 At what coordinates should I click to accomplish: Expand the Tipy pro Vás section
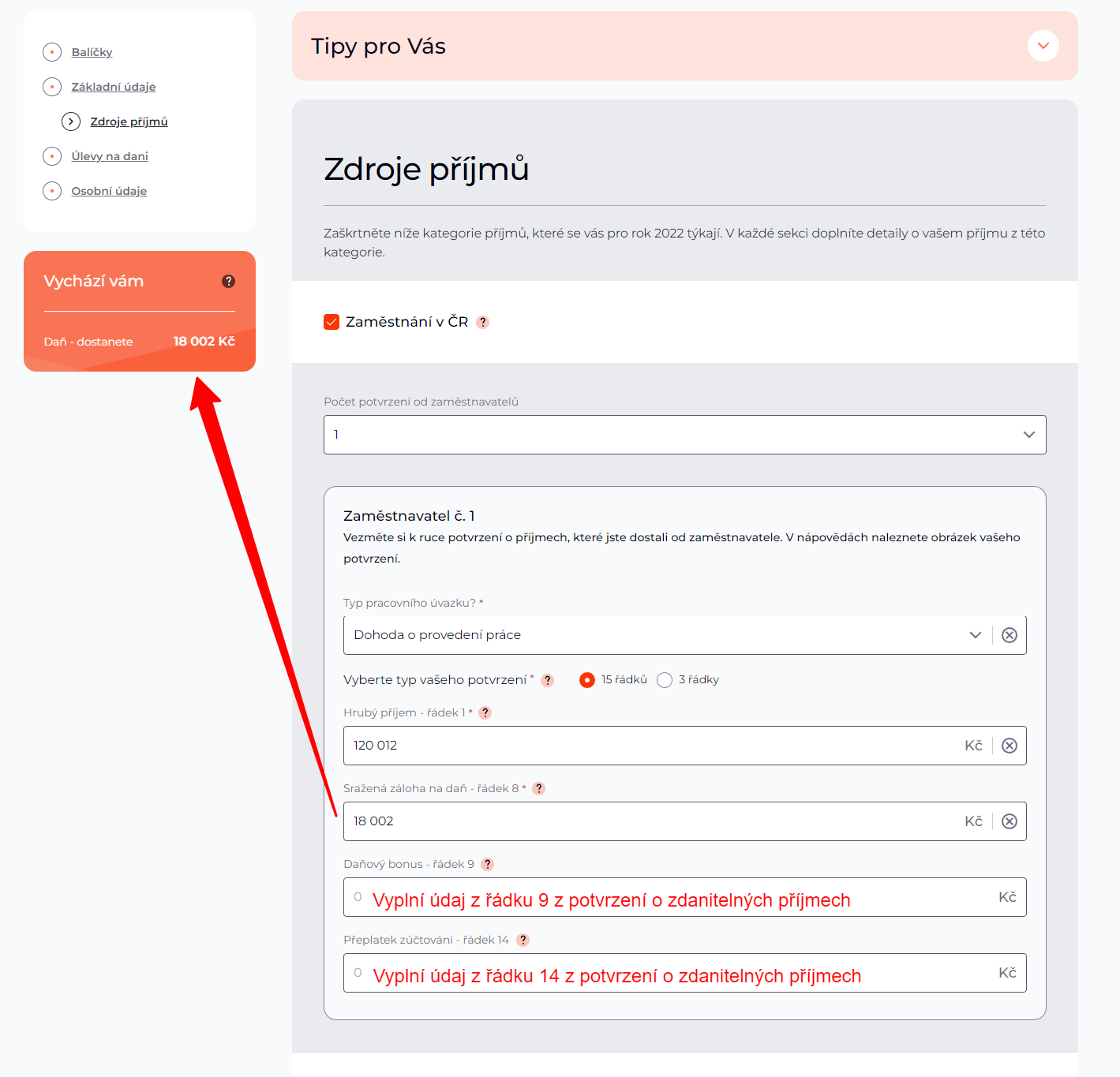coord(1043,46)
